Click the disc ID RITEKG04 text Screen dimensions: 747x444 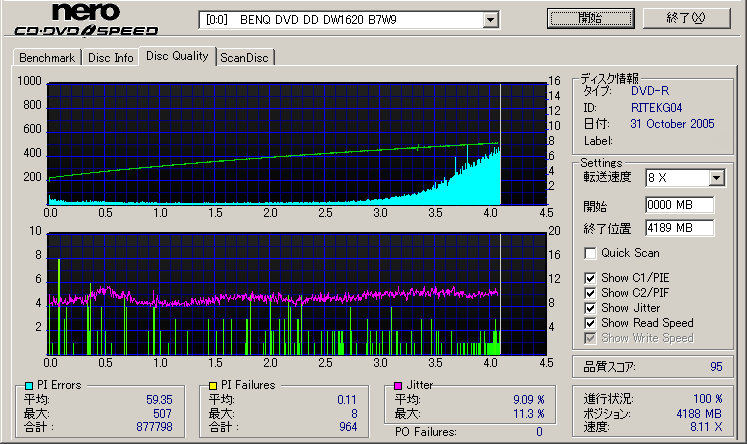656,108
